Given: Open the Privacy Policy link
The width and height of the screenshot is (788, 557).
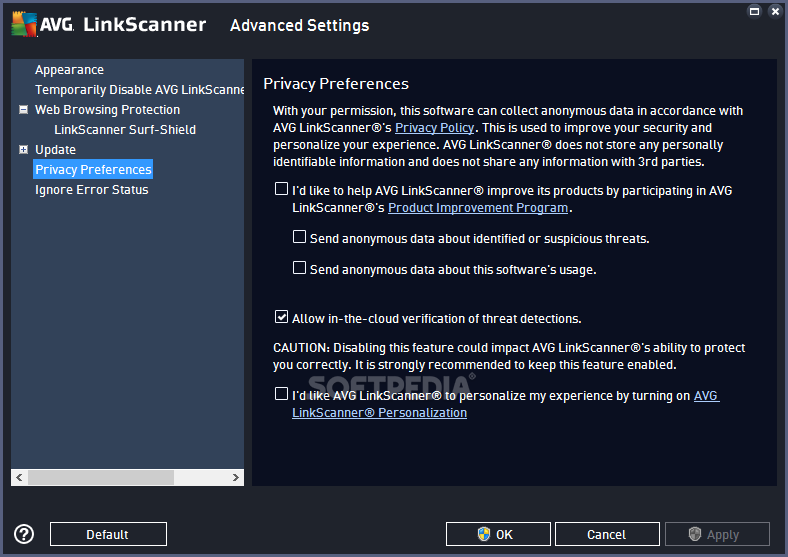Looking at the screenshot, I should (434, 128).
